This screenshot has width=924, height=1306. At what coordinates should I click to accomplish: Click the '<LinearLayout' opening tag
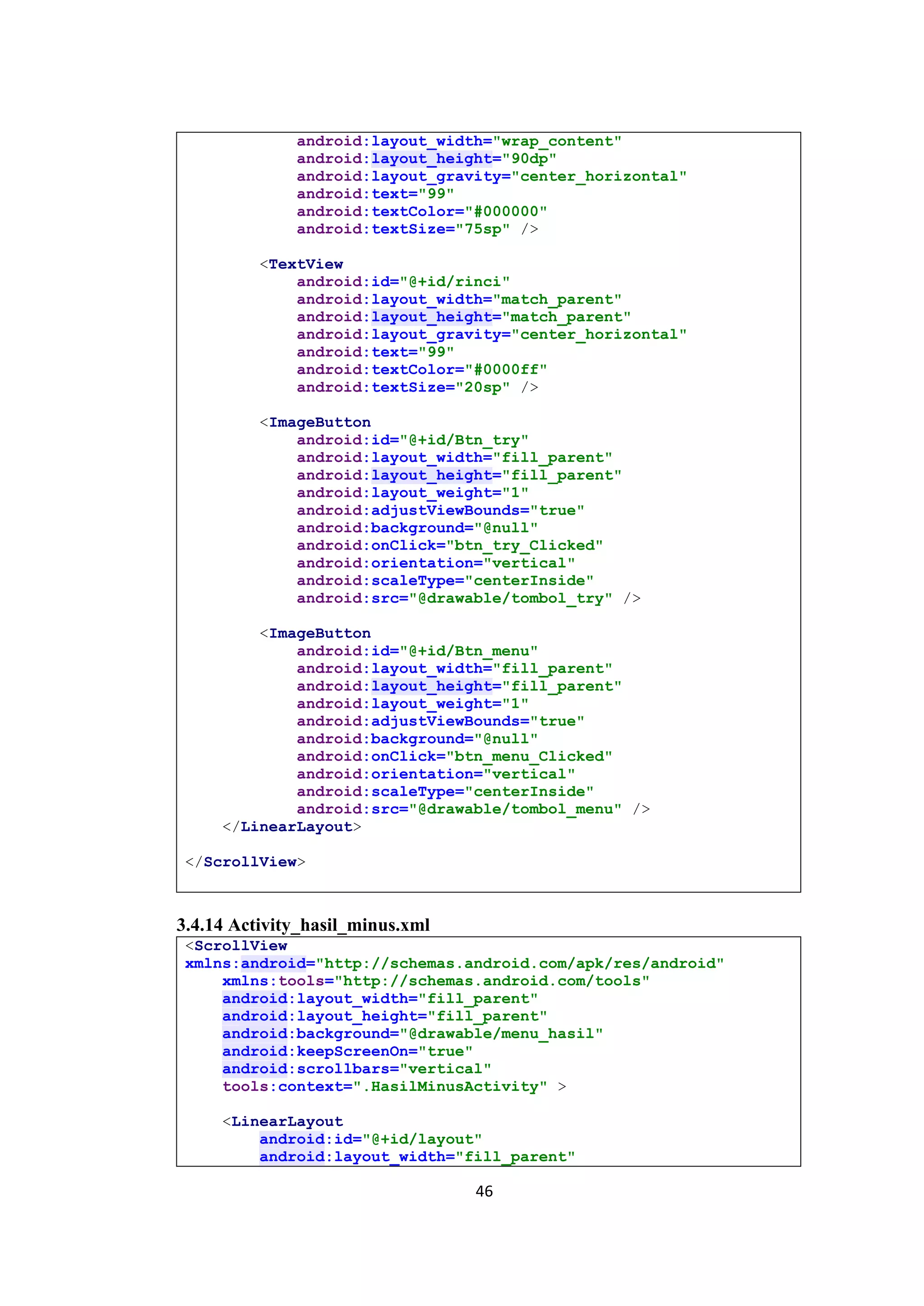[x=283, y=1121]
